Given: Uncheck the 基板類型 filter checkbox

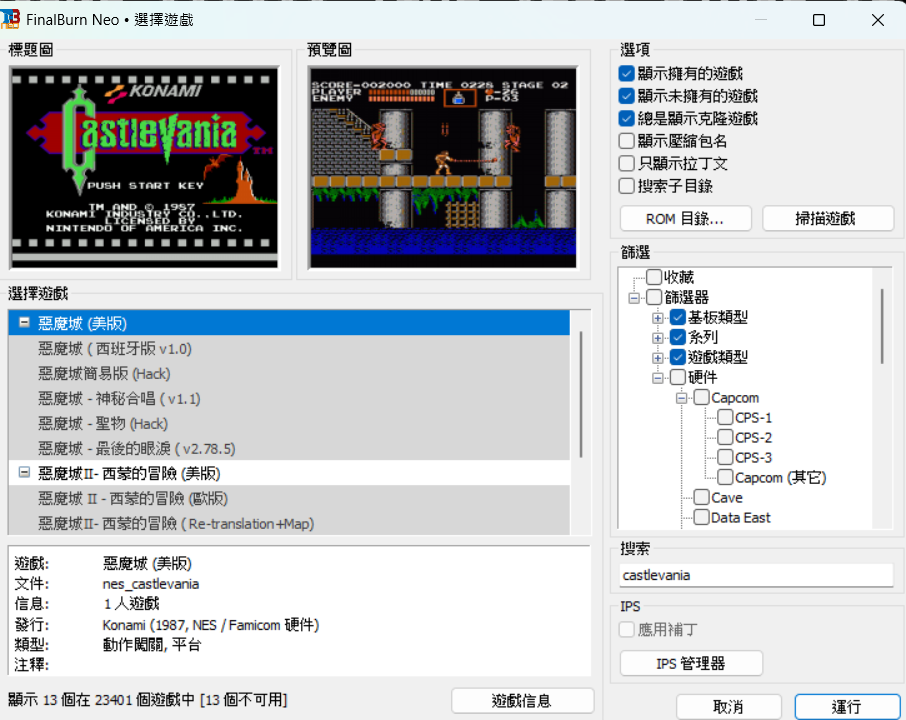Looking at the screenshot, I should point(678,317).
